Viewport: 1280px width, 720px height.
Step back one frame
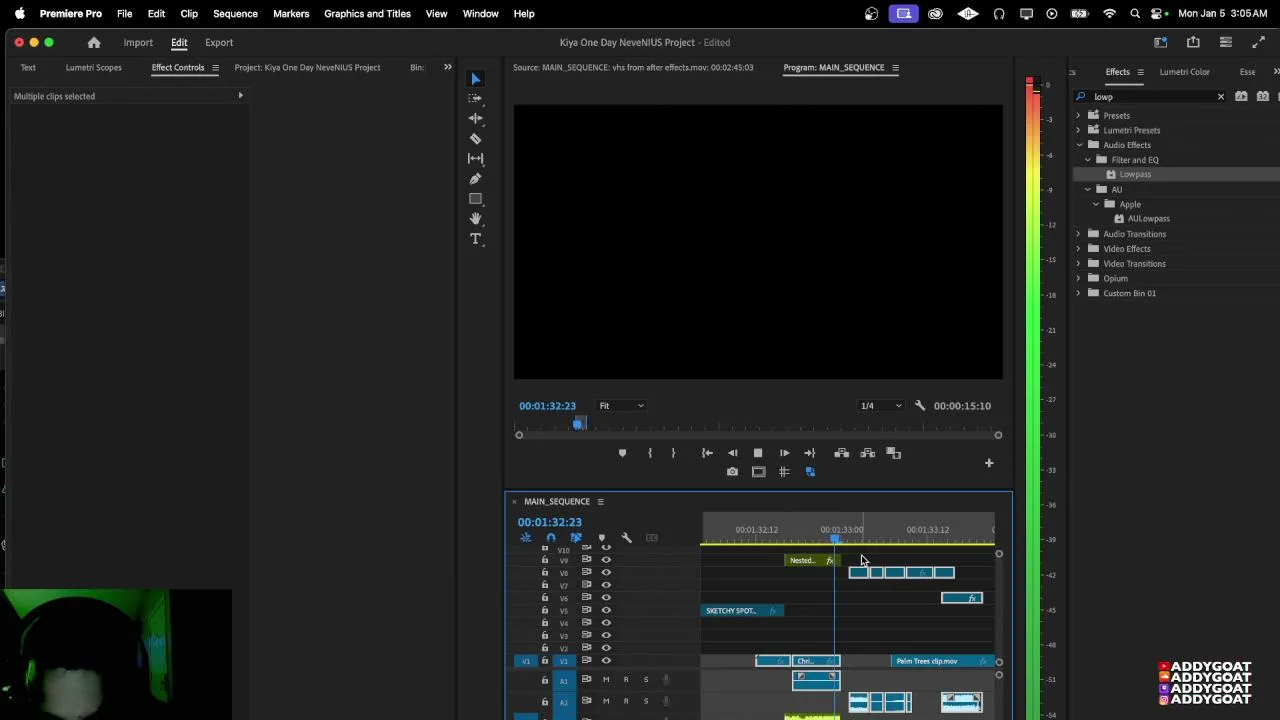(x=732, y=453)
